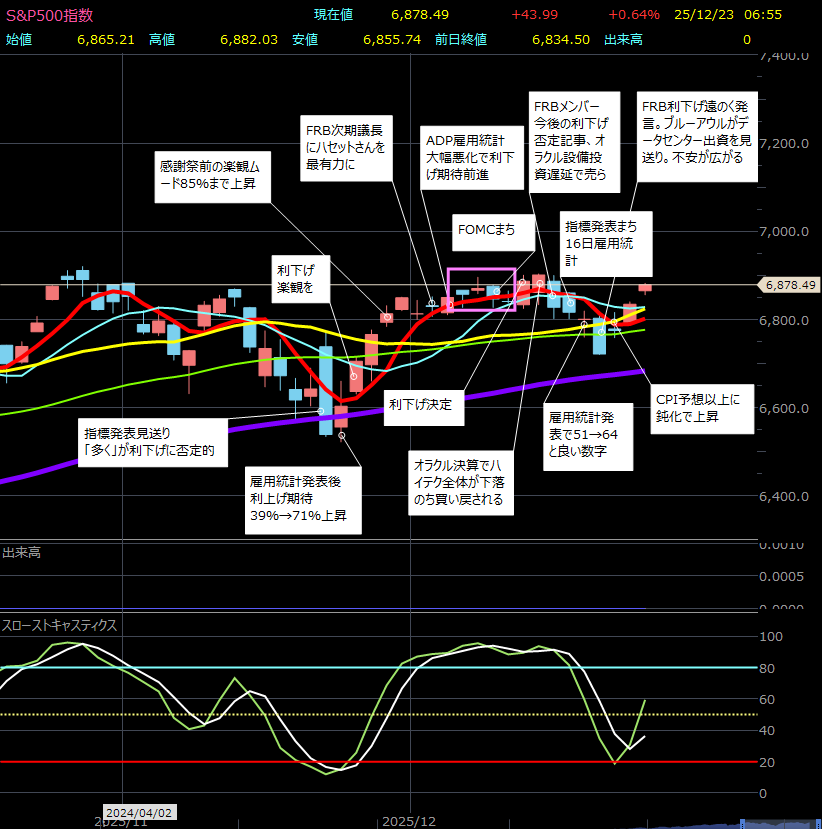822x829 pixels.
Task: Click the スローストキャスティクス panel title
Action: 60,625
